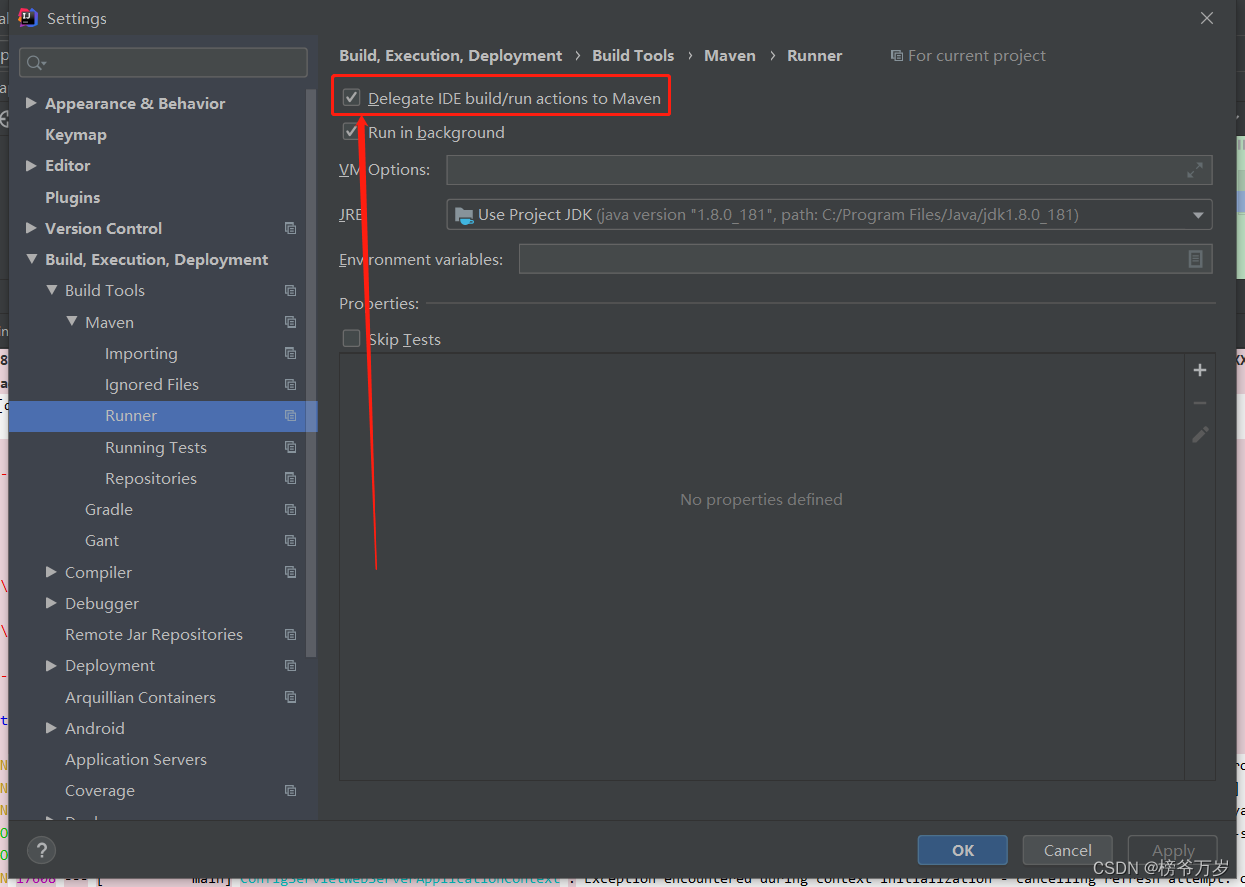The height and width of the screenshot is (887, 1245).
Task: Open Gradle settings page
Action: pos(109,510)
